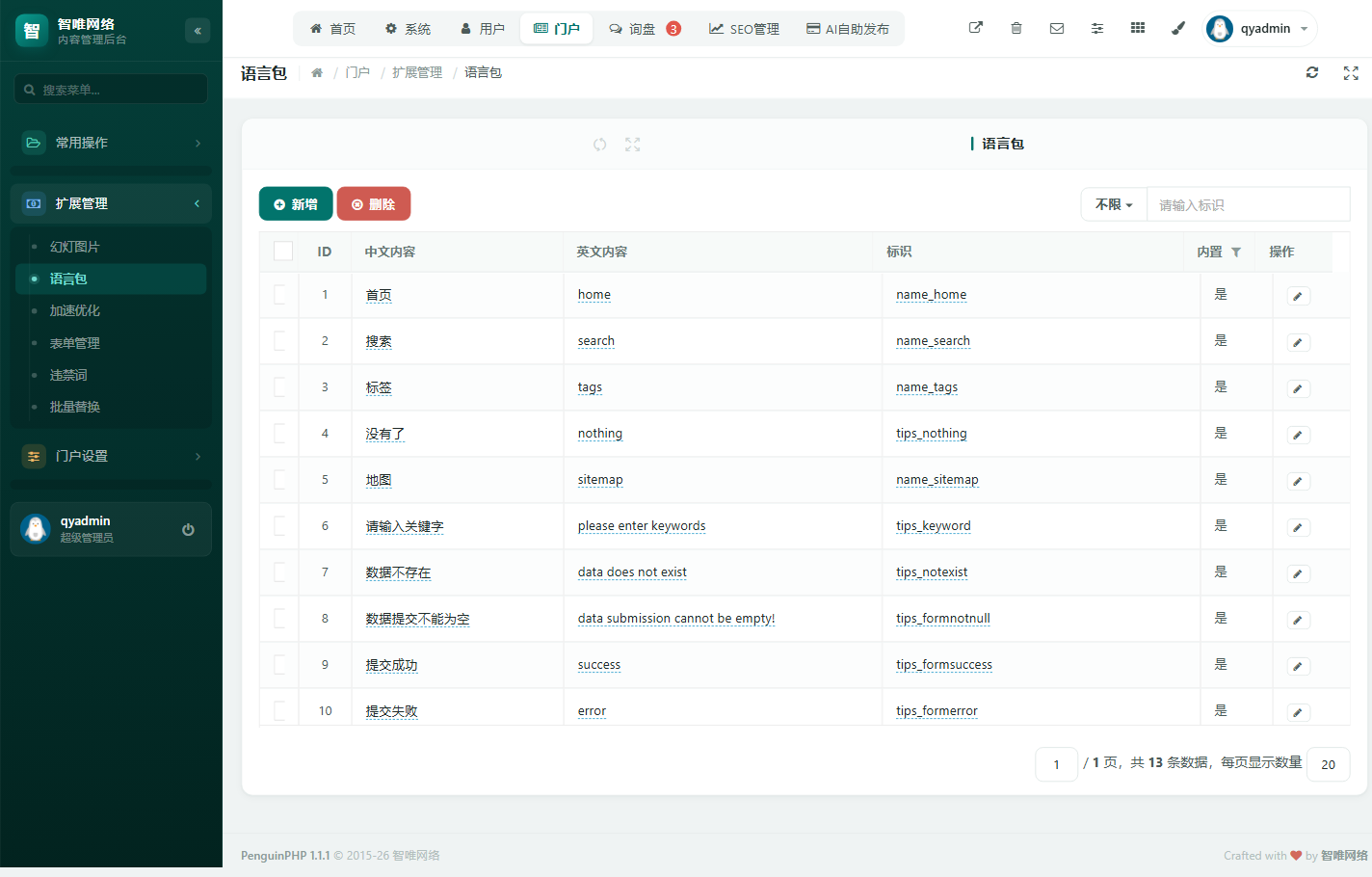Open the 不限 filter dropdown
1372x877 pixels.
point(1114,204)
